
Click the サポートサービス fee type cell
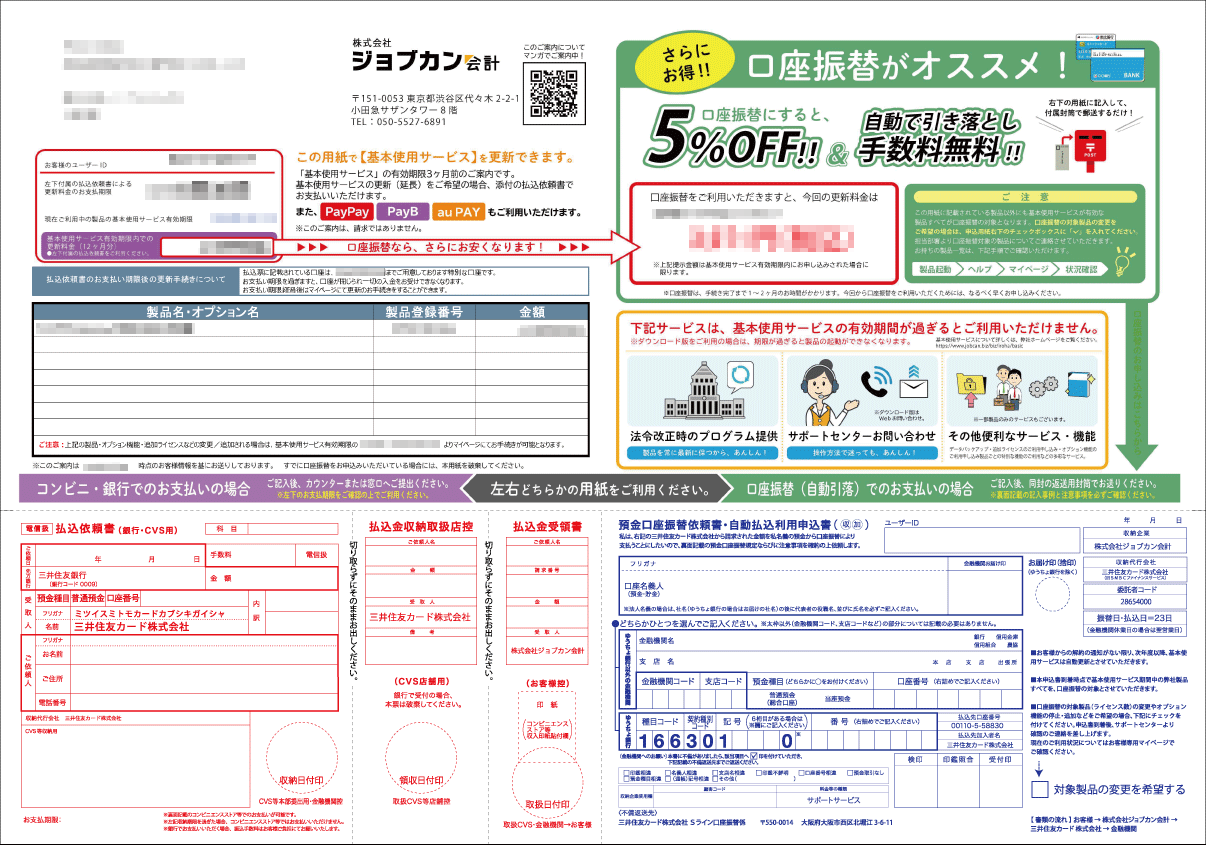[834, 801]
